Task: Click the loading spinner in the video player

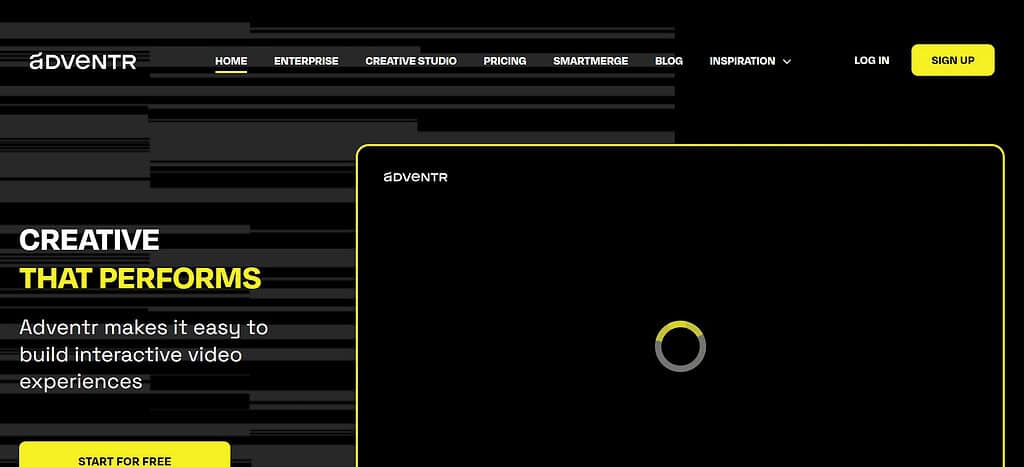Action: 680,346
